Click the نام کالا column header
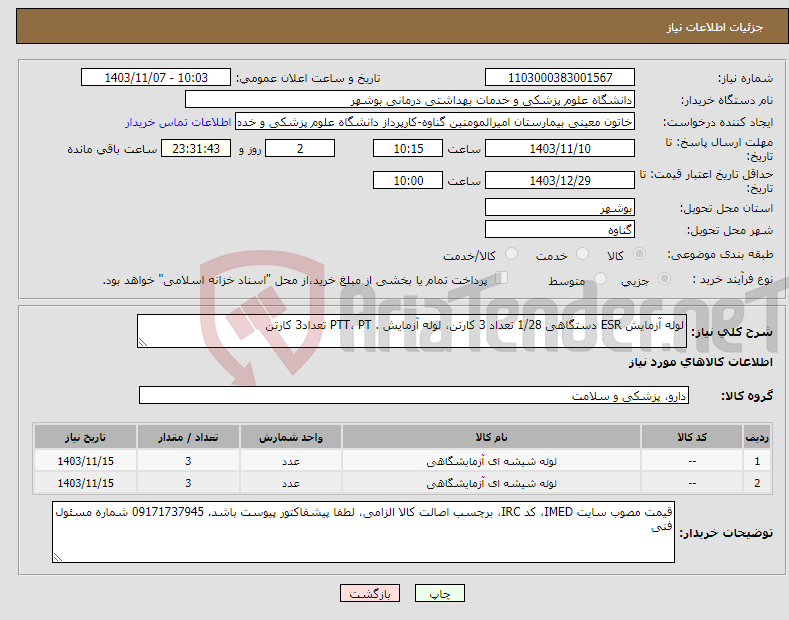789x620 pixels. pos(491,437)
